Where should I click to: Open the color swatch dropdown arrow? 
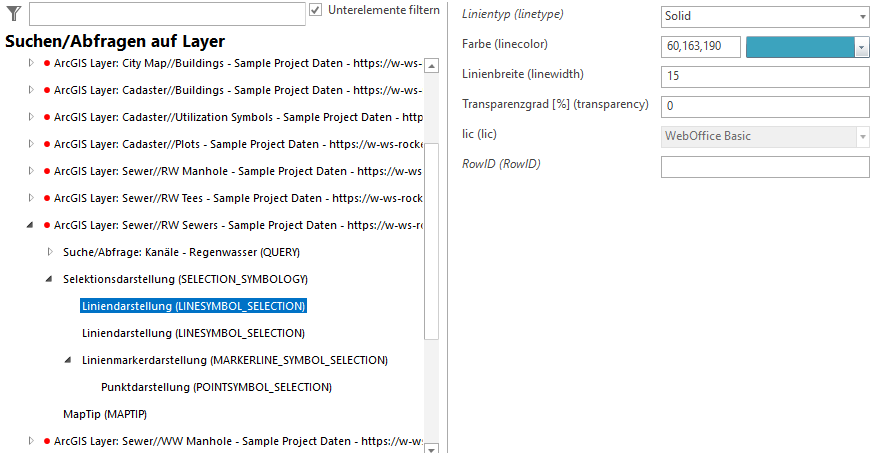tap(862, 47)
